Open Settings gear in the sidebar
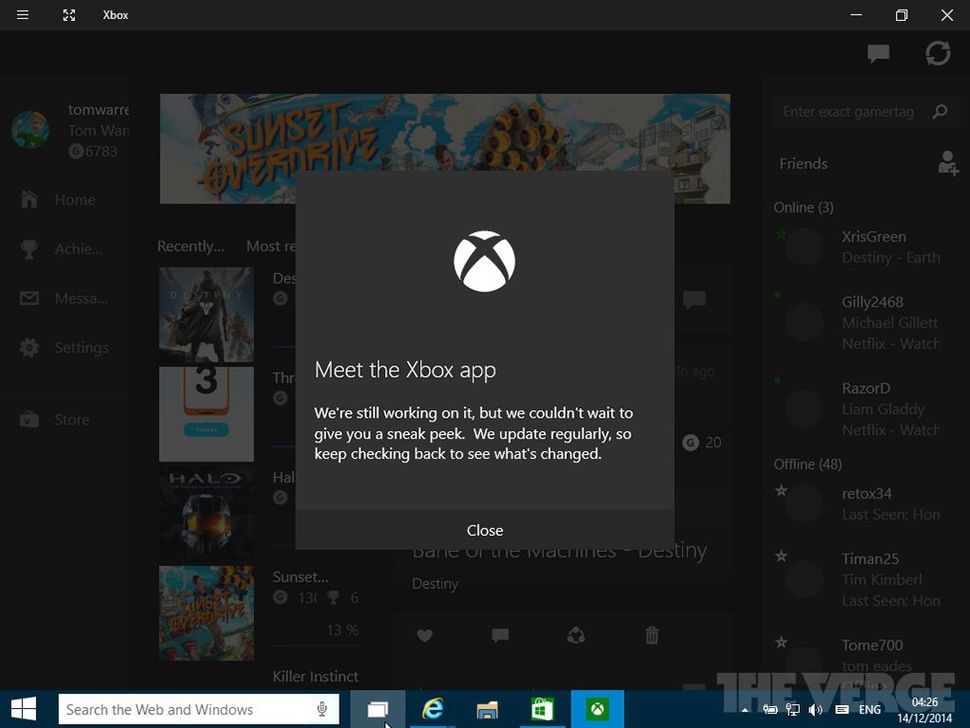This screenshot has width=970, height=728. pos(30,347)
